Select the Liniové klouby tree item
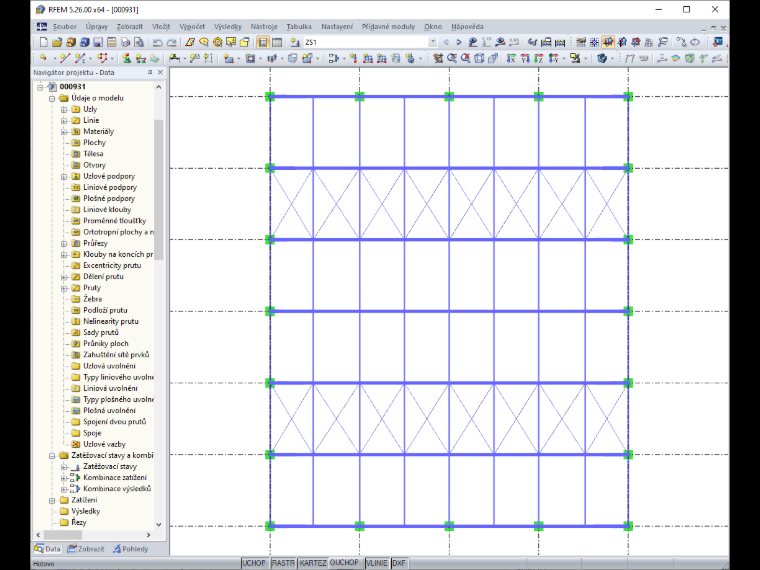Image resolution: width=760 pixels, height=570 pixels. coord(107,209)
